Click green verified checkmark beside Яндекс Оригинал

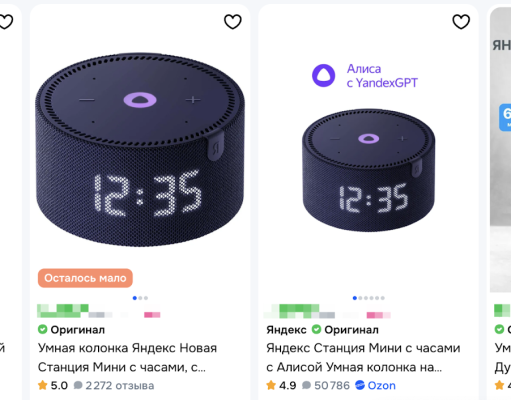coord(316,330)
